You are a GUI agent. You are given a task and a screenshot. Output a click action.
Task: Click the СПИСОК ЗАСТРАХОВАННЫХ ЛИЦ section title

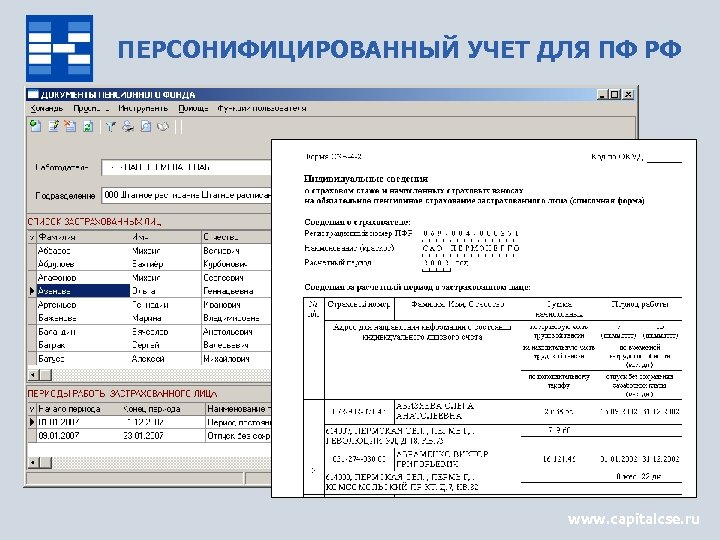94,222
